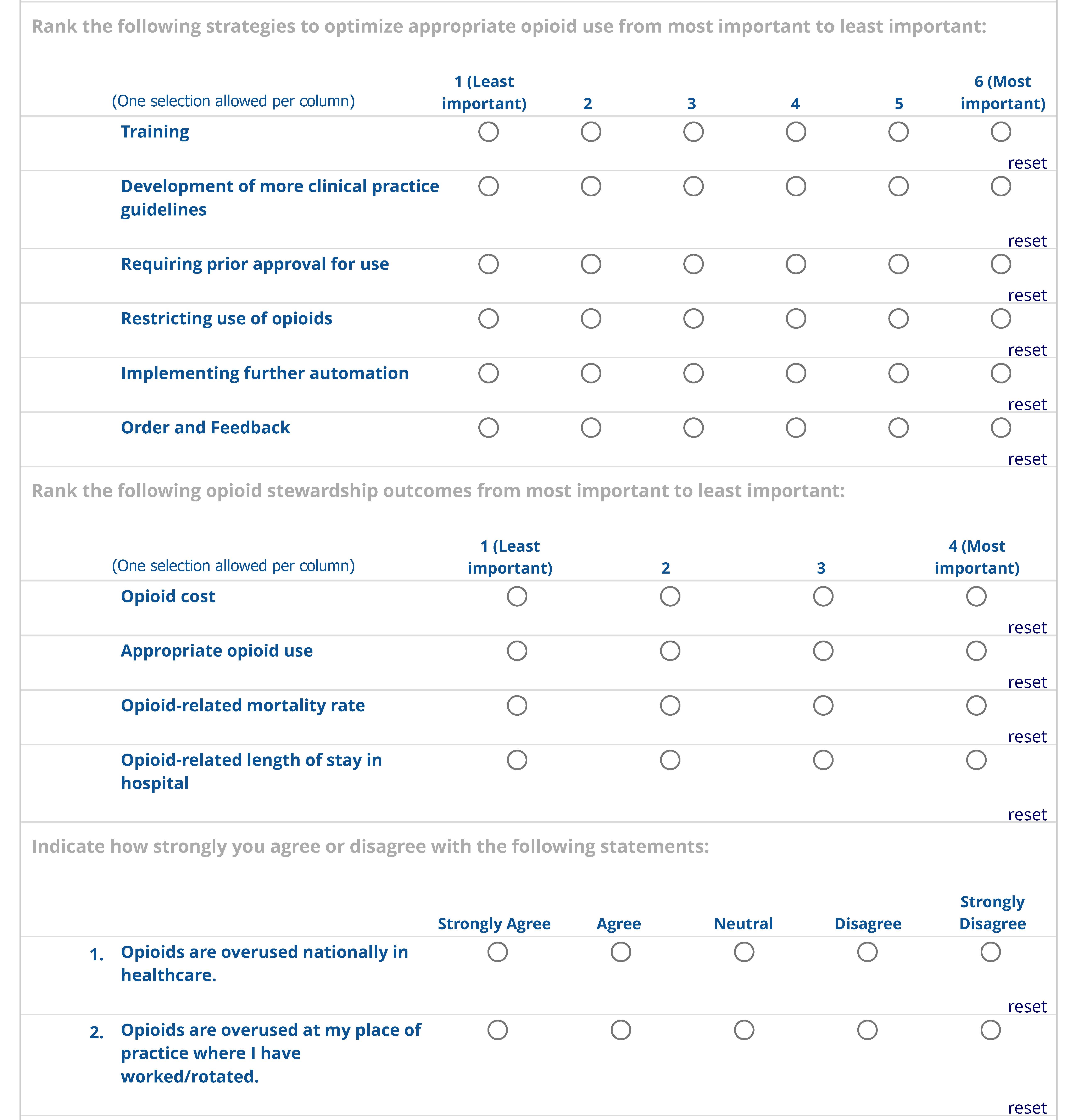Choose Disagree for overuse at my practice

(x=867, y=1030)
